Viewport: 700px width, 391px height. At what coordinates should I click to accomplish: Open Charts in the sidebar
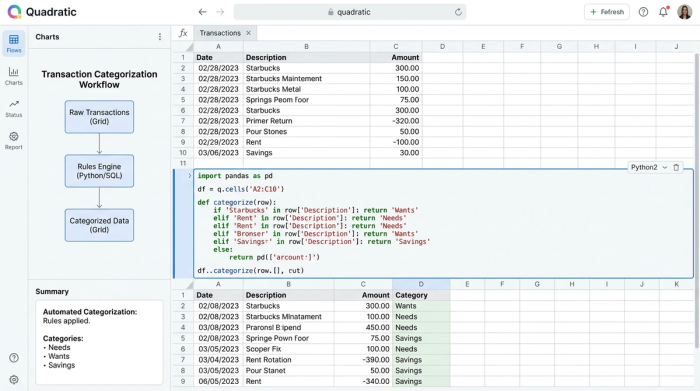pos(14,76)
